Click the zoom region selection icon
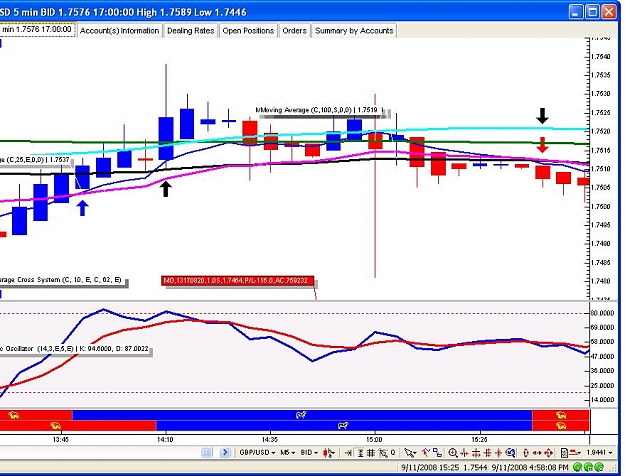The width and height of the screenshot is (625, 476). 383,452
